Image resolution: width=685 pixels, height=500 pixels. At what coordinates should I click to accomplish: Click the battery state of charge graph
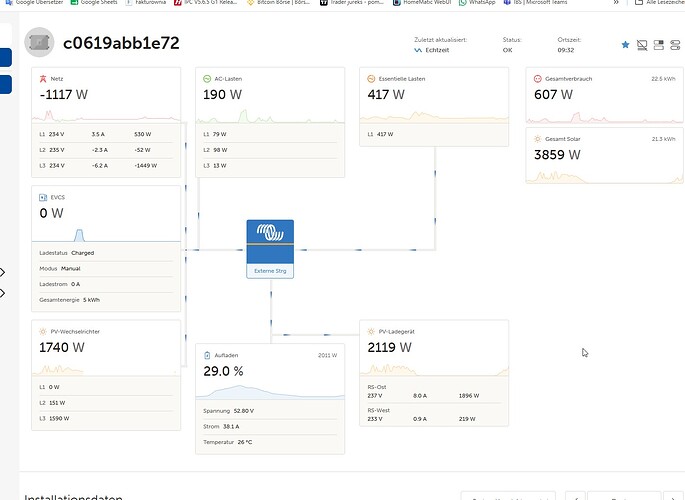click(x=270, y=392)
